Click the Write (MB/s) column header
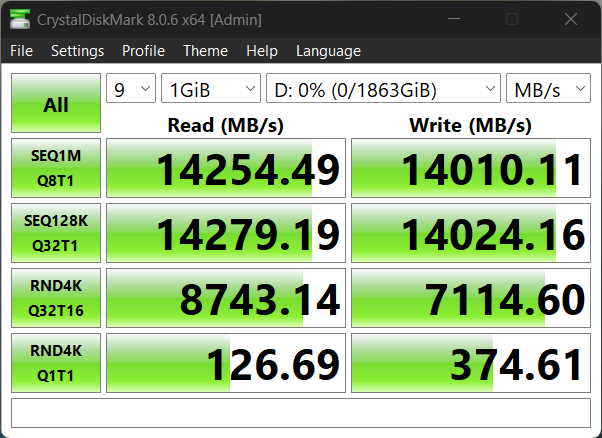This screenshot has width=602, height=438. [471, 125]
